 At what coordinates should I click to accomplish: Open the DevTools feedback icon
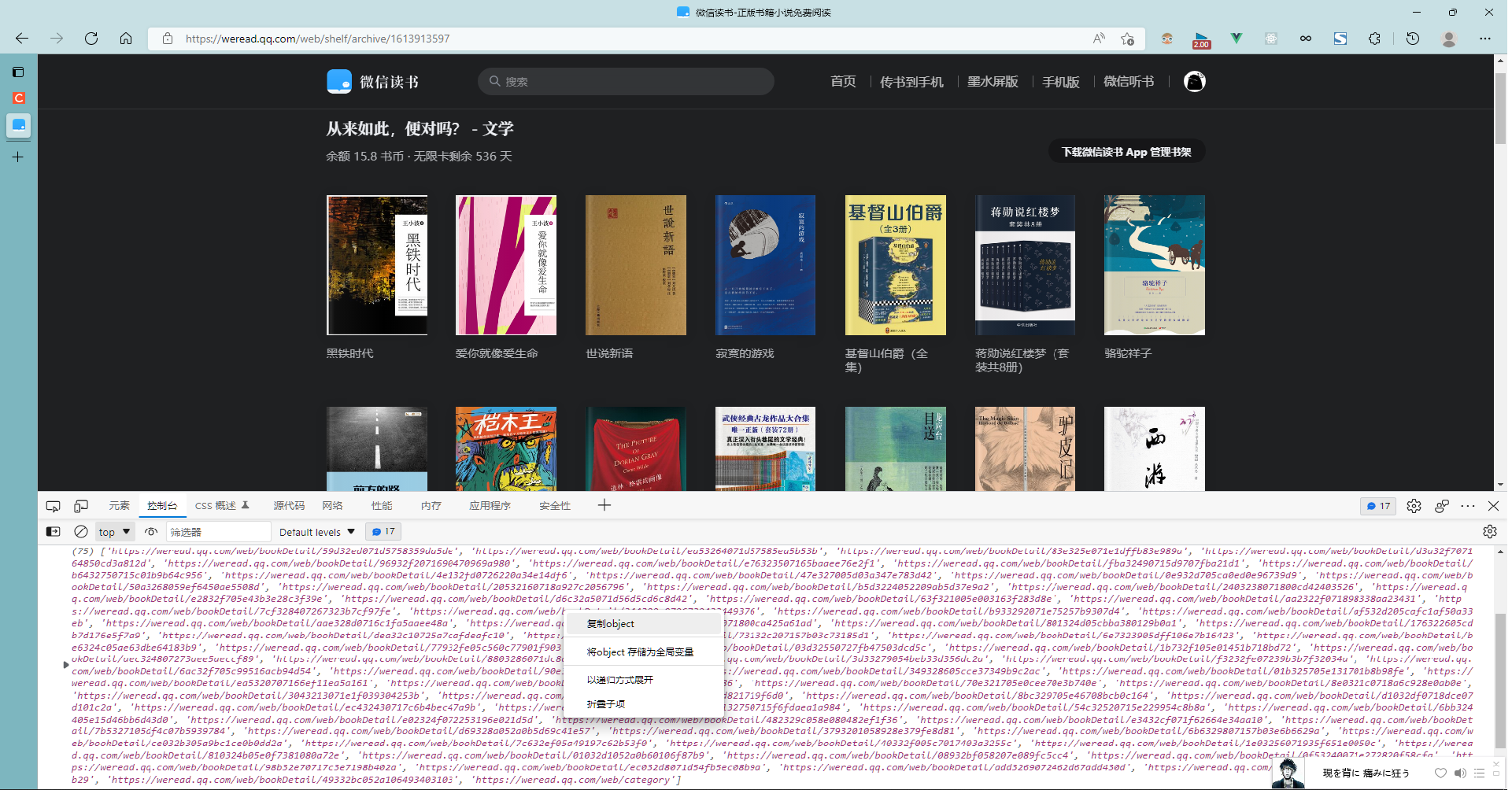[x=1442, y=506]
